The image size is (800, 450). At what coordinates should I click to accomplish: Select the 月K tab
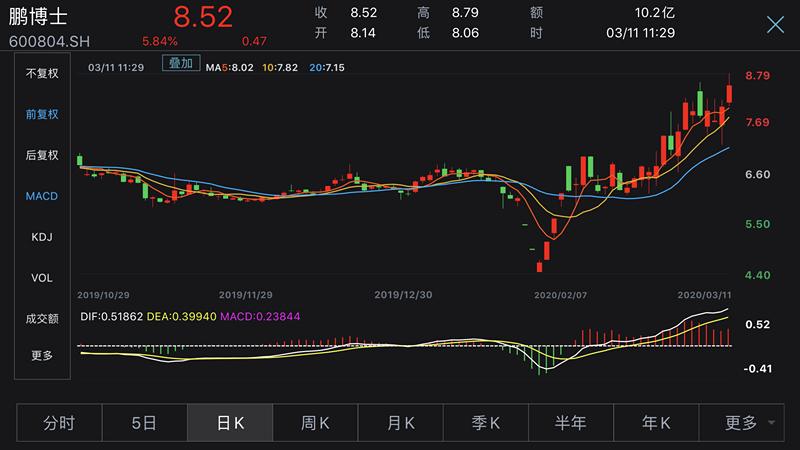[401, 422]
